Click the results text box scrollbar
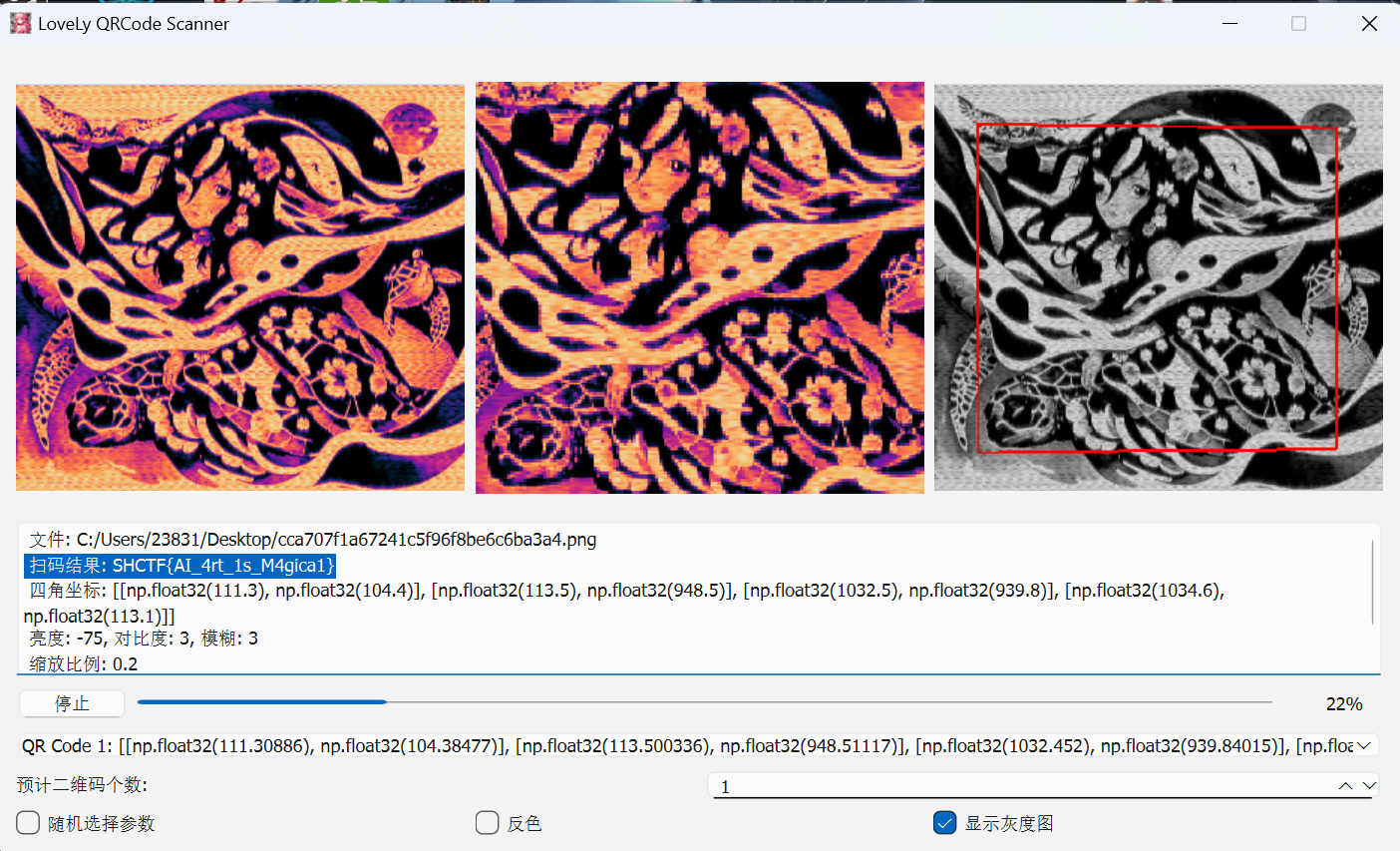Viewport: 1400px width, 851px height. pos(1373,583)
